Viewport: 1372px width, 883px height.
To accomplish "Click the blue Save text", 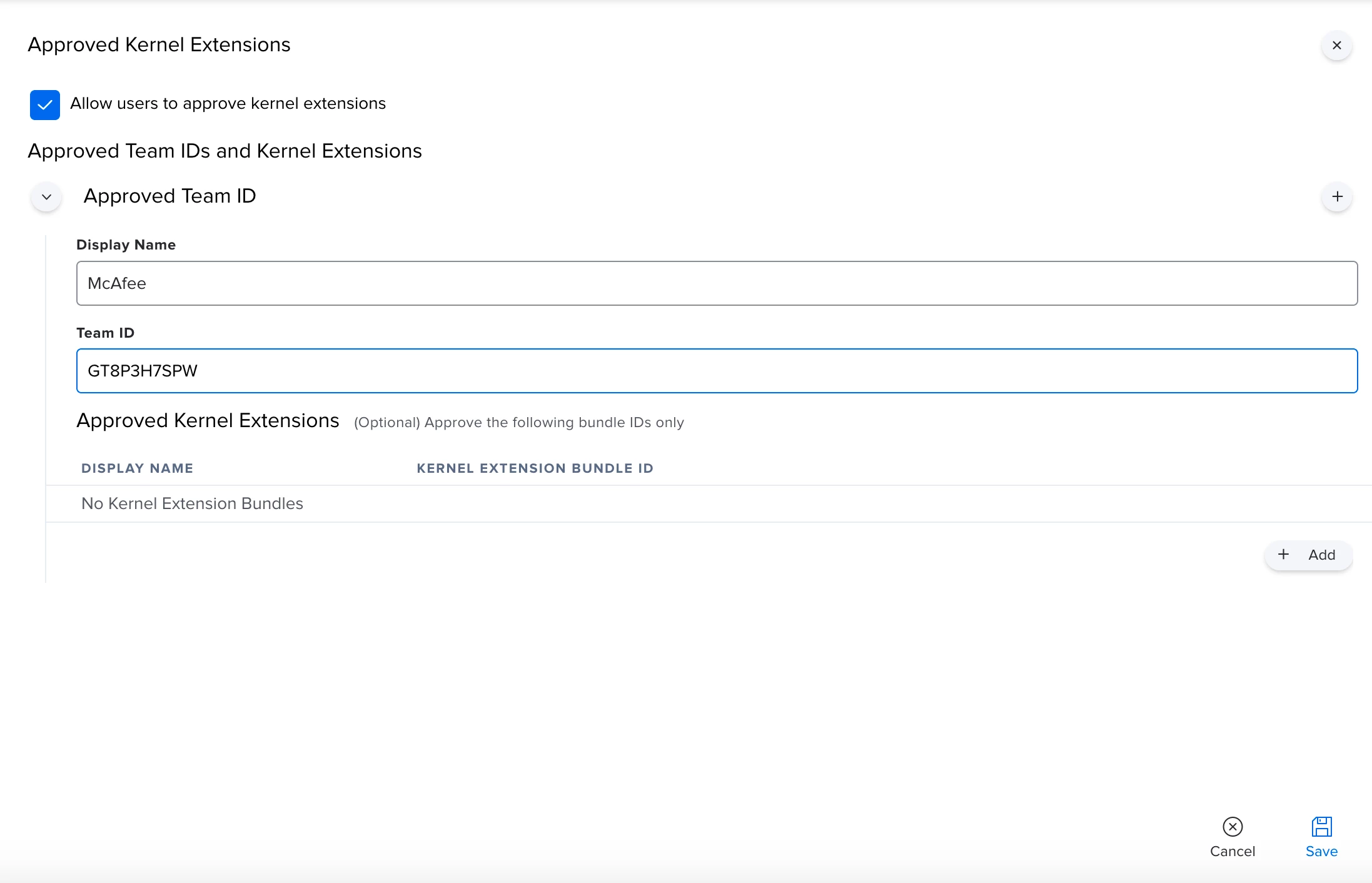I will point(1321,851).
